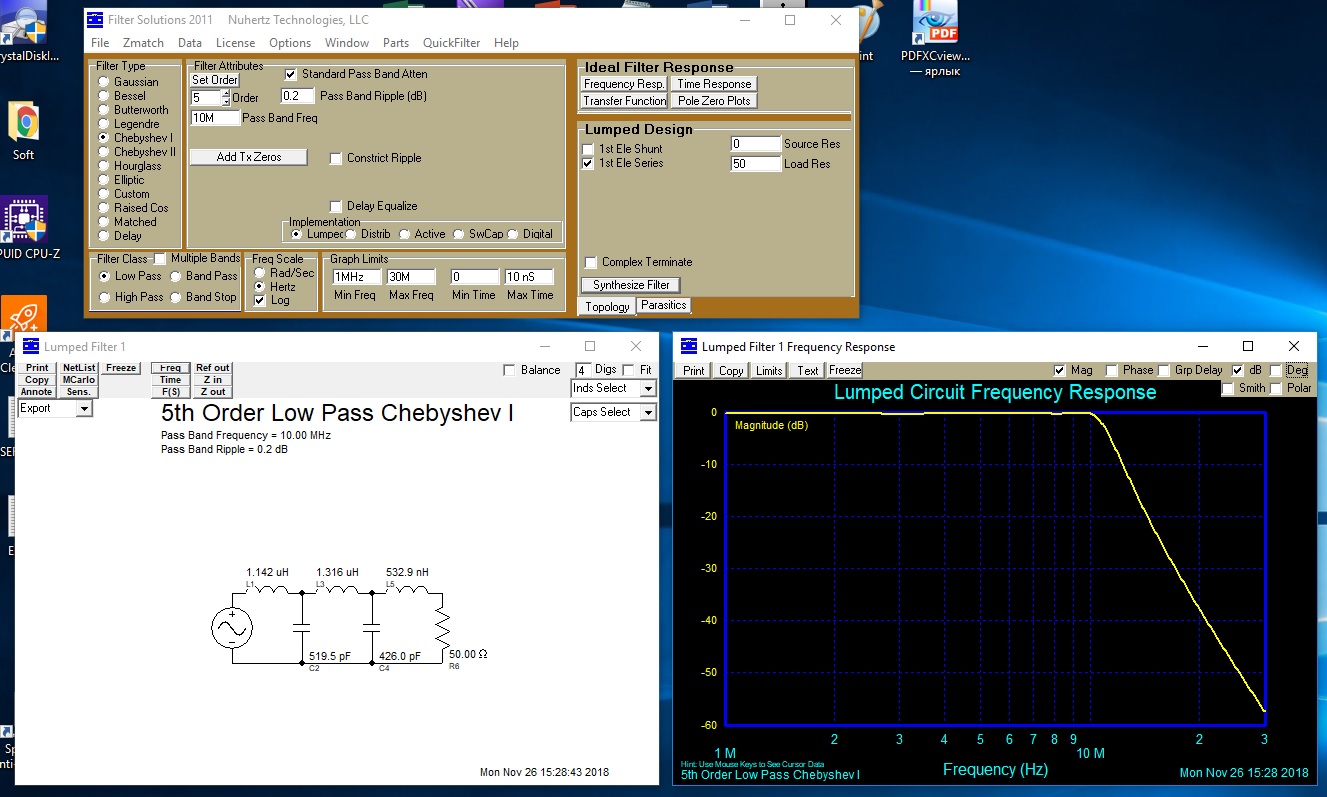Select the L1 1.142 uH inductor symbol
The image size is (1327, 797).
coord(267,589)
